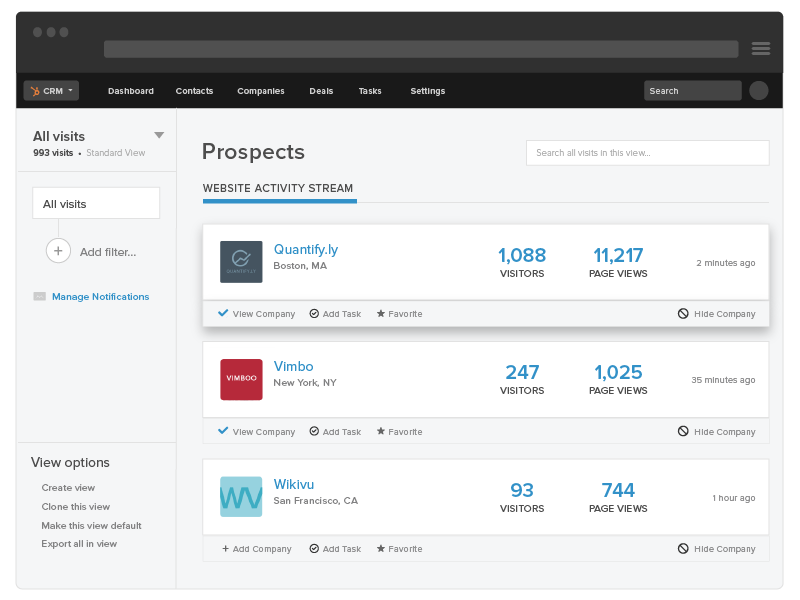The height and width of the screenshot is (600, 800).
Task: Toggle Favorite star on Quantify.ly card
Action: tap(381, 313)
